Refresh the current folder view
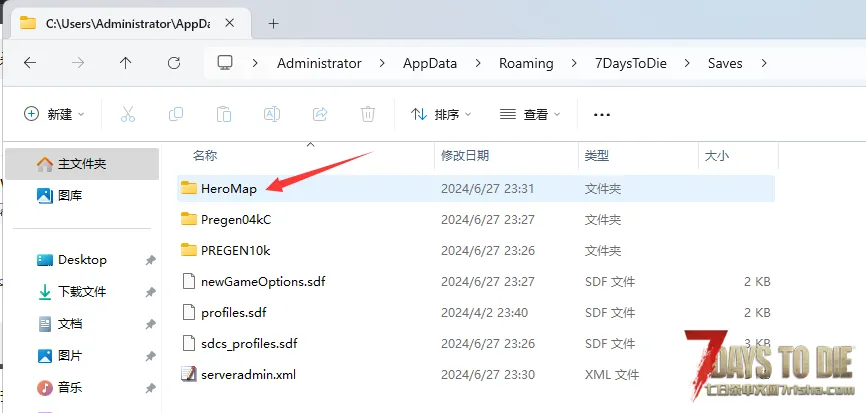Viewport: 866px width, 413px height. 174,63
